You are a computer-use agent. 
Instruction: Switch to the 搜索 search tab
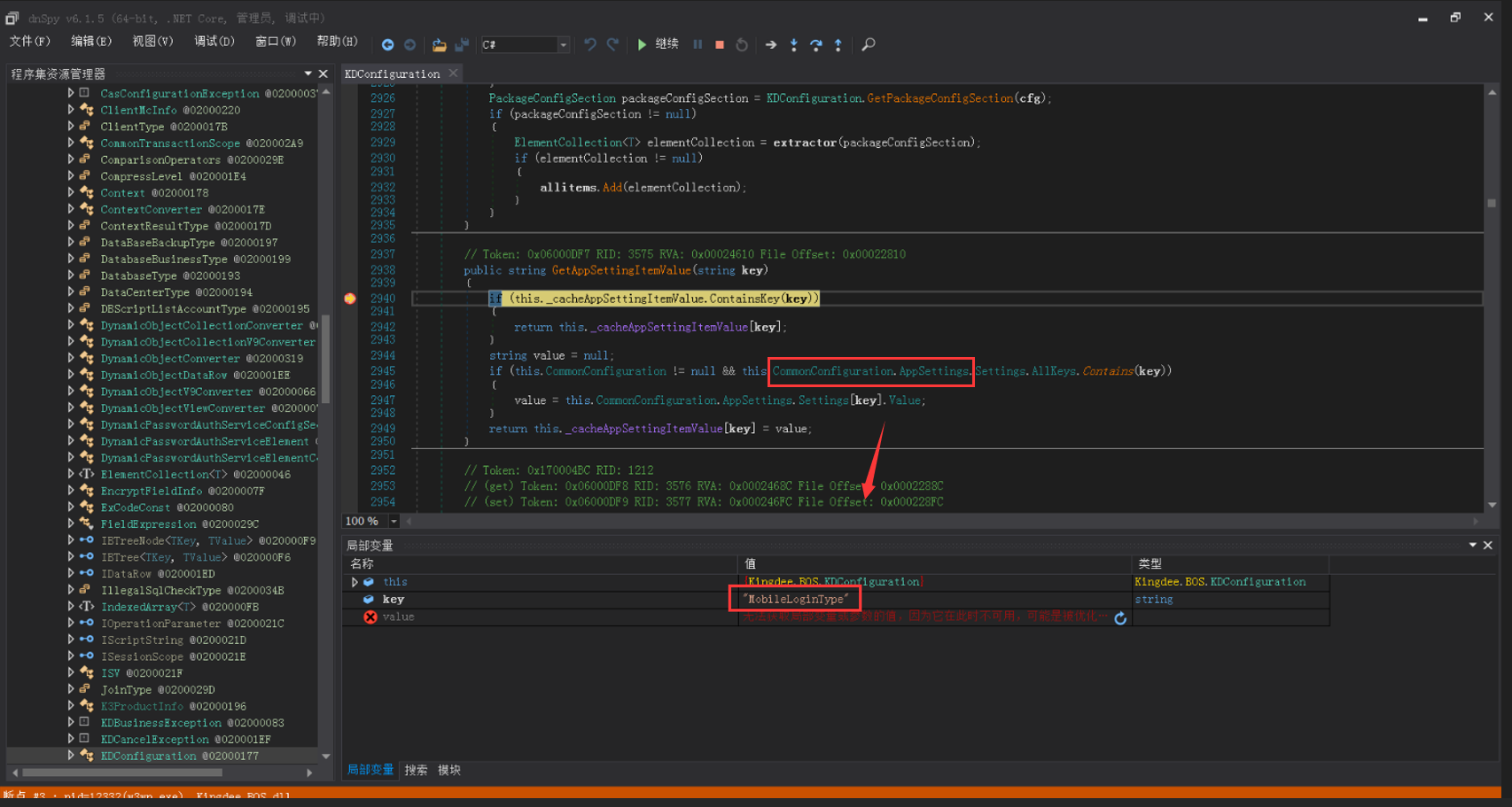416,770
